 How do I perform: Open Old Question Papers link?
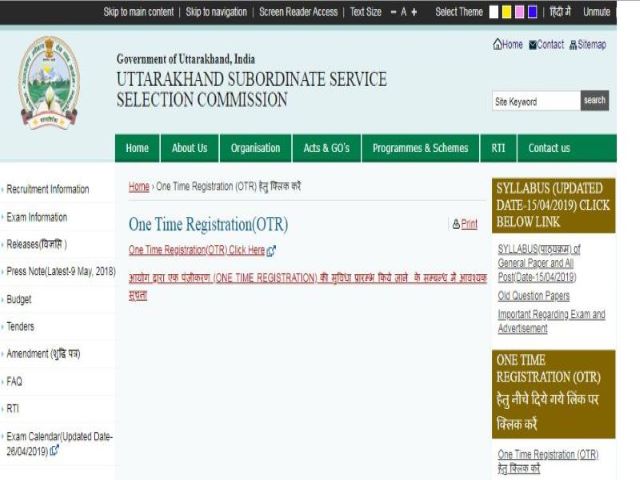(533, 296)
